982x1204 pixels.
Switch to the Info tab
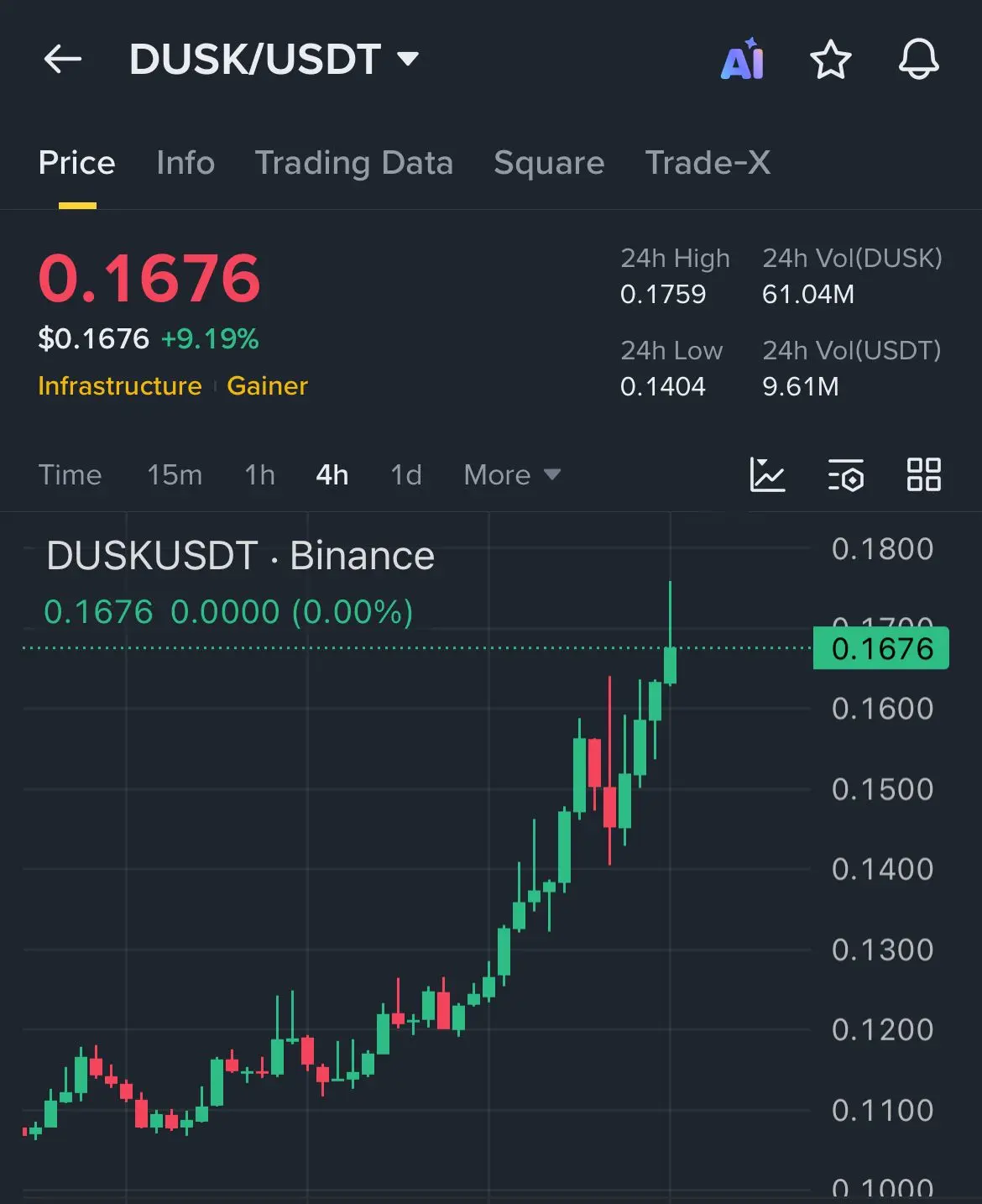(x=185, y=163)
